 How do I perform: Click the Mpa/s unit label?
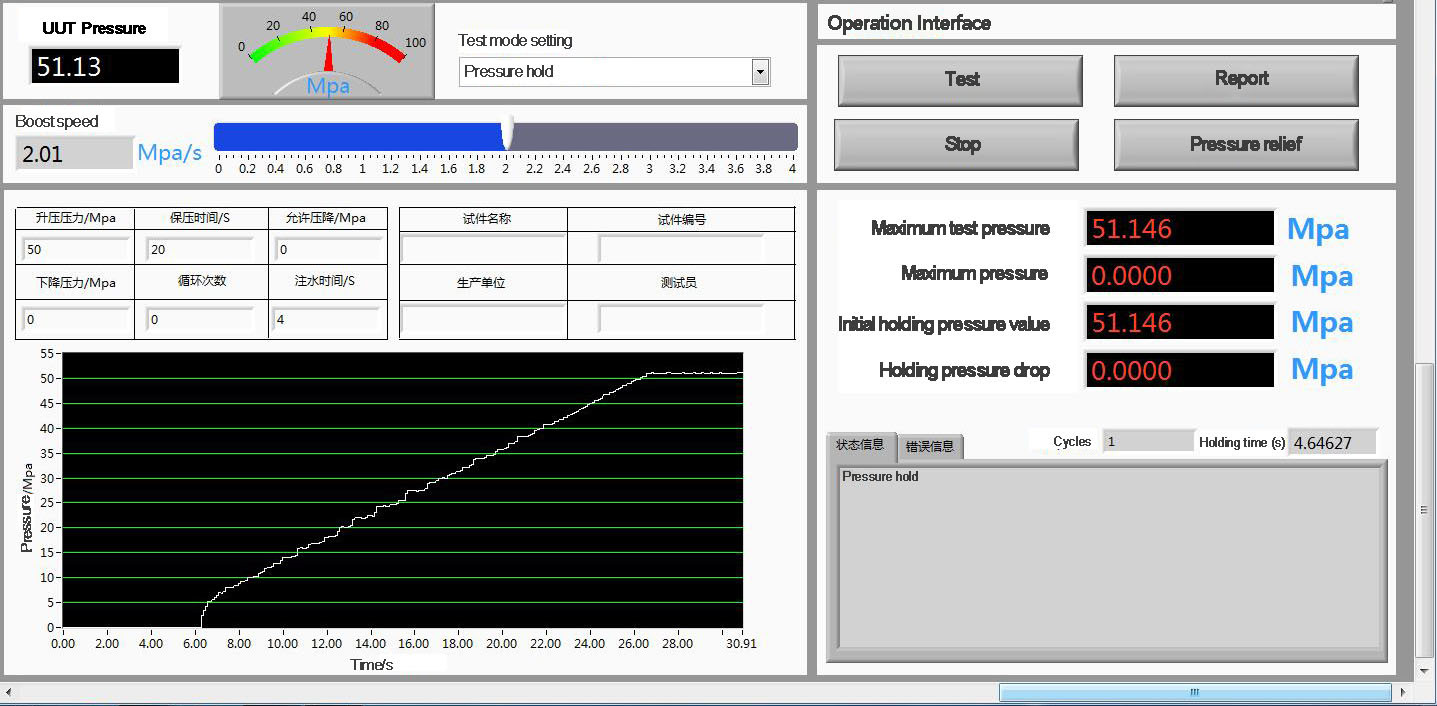point(170,153)
